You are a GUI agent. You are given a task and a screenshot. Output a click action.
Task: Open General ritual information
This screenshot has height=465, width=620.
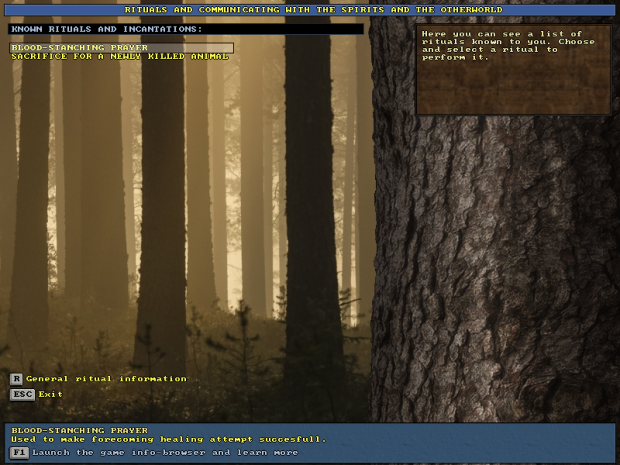click(106, 379)
